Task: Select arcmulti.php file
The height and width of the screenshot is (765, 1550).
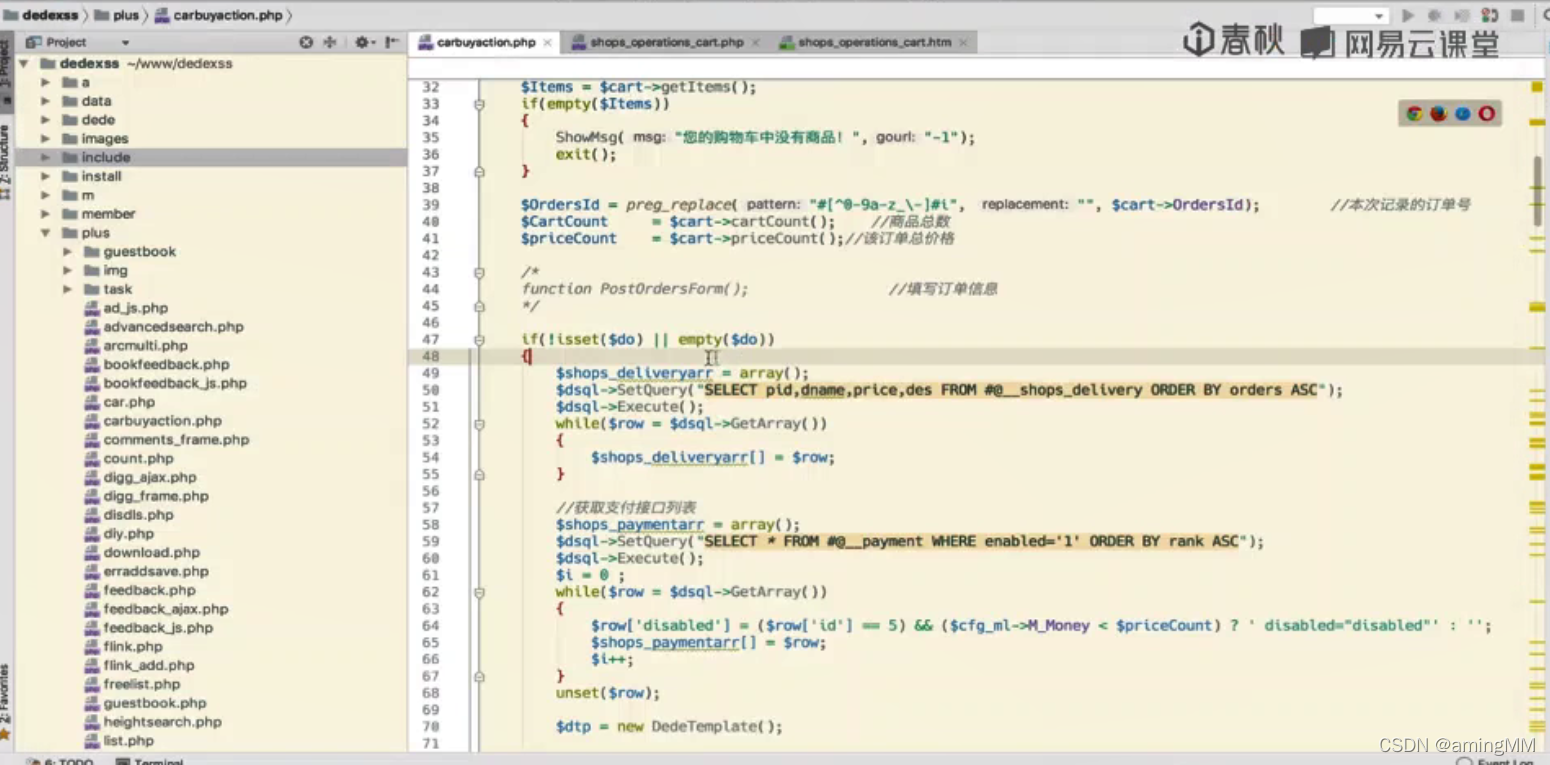Action: (x=146, y=346)
